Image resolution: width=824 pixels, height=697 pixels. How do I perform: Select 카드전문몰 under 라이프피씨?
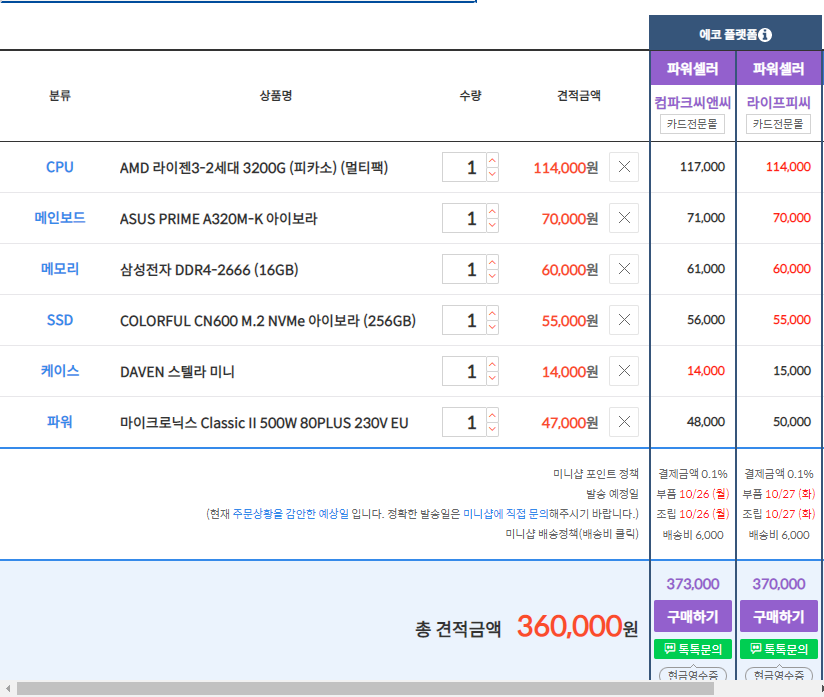pos(778,124)
